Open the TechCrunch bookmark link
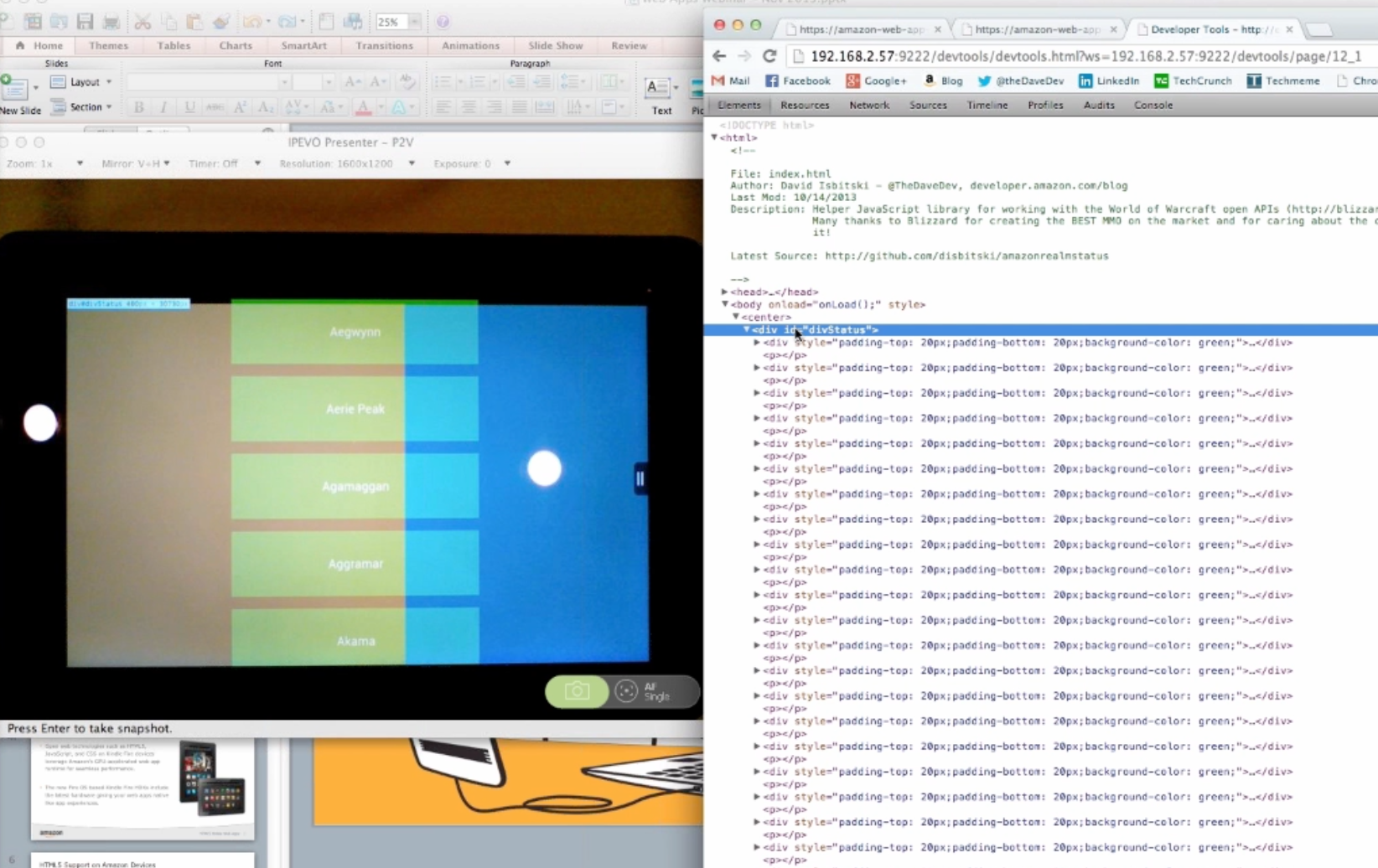 [x=1193, y=80]
